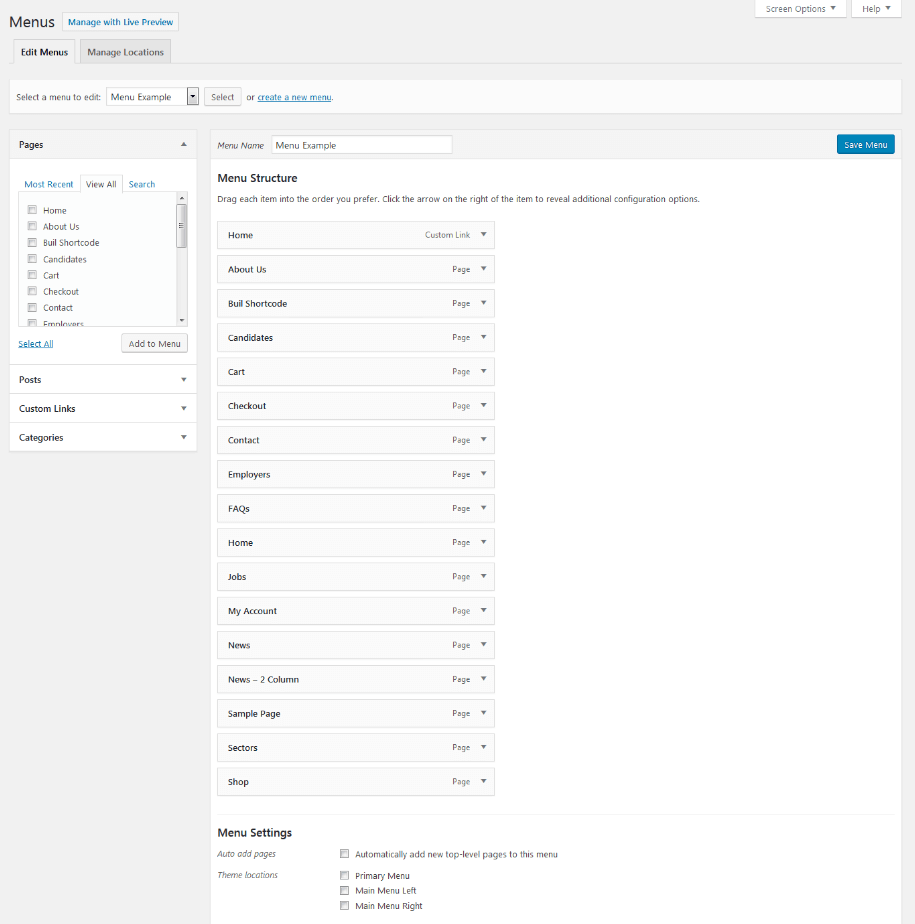Follow the create a new menu link
Image resolution: width=915 pixels, height=924 pixels.
[x=294, y=97]
